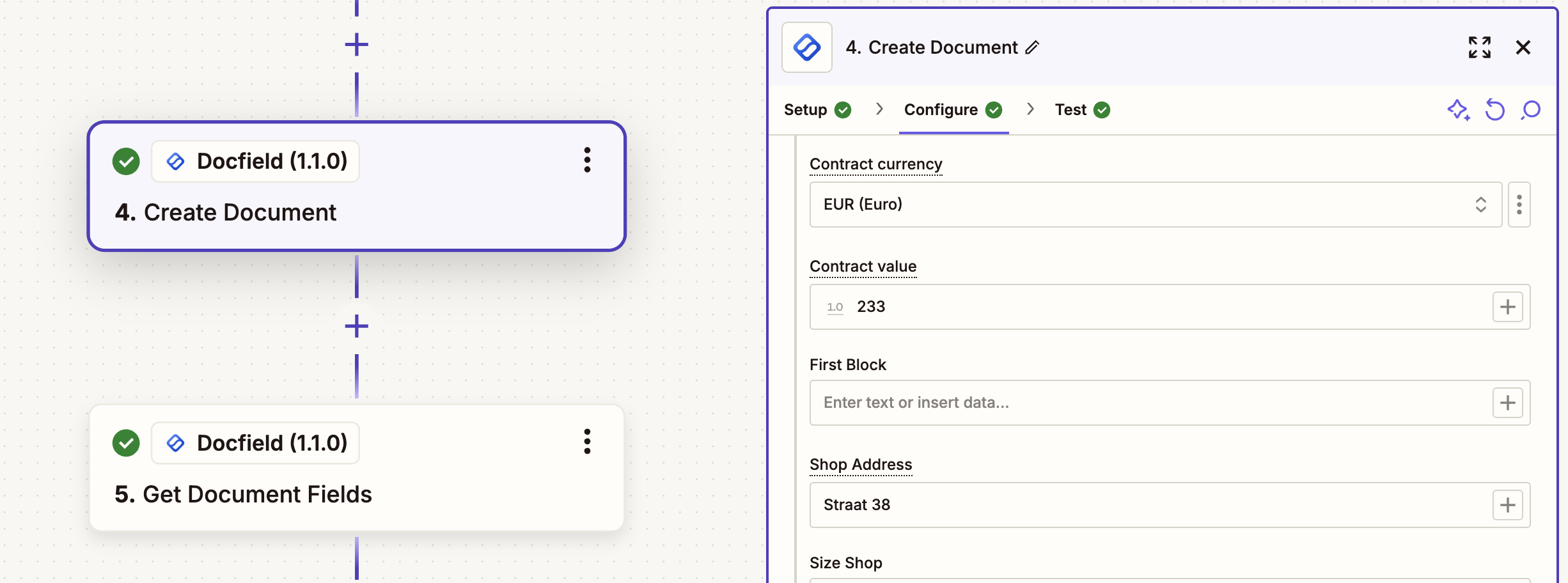Rename step using the pencil icon

1032,47
